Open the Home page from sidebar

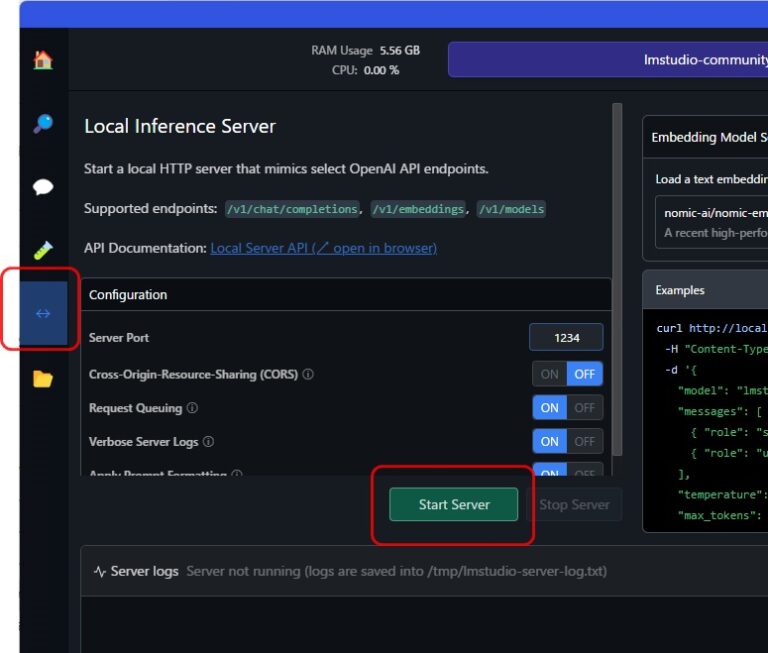[x=43, y=60]
